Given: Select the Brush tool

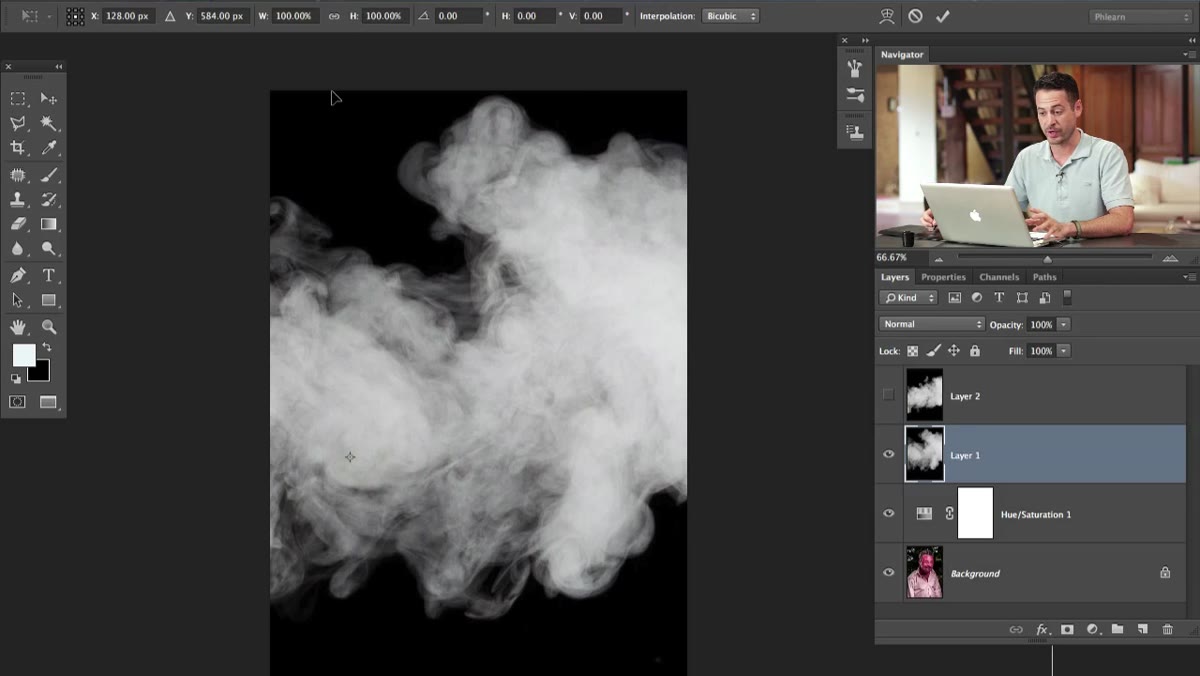Looking at the screenshot, I should click(x=48, y=175).
